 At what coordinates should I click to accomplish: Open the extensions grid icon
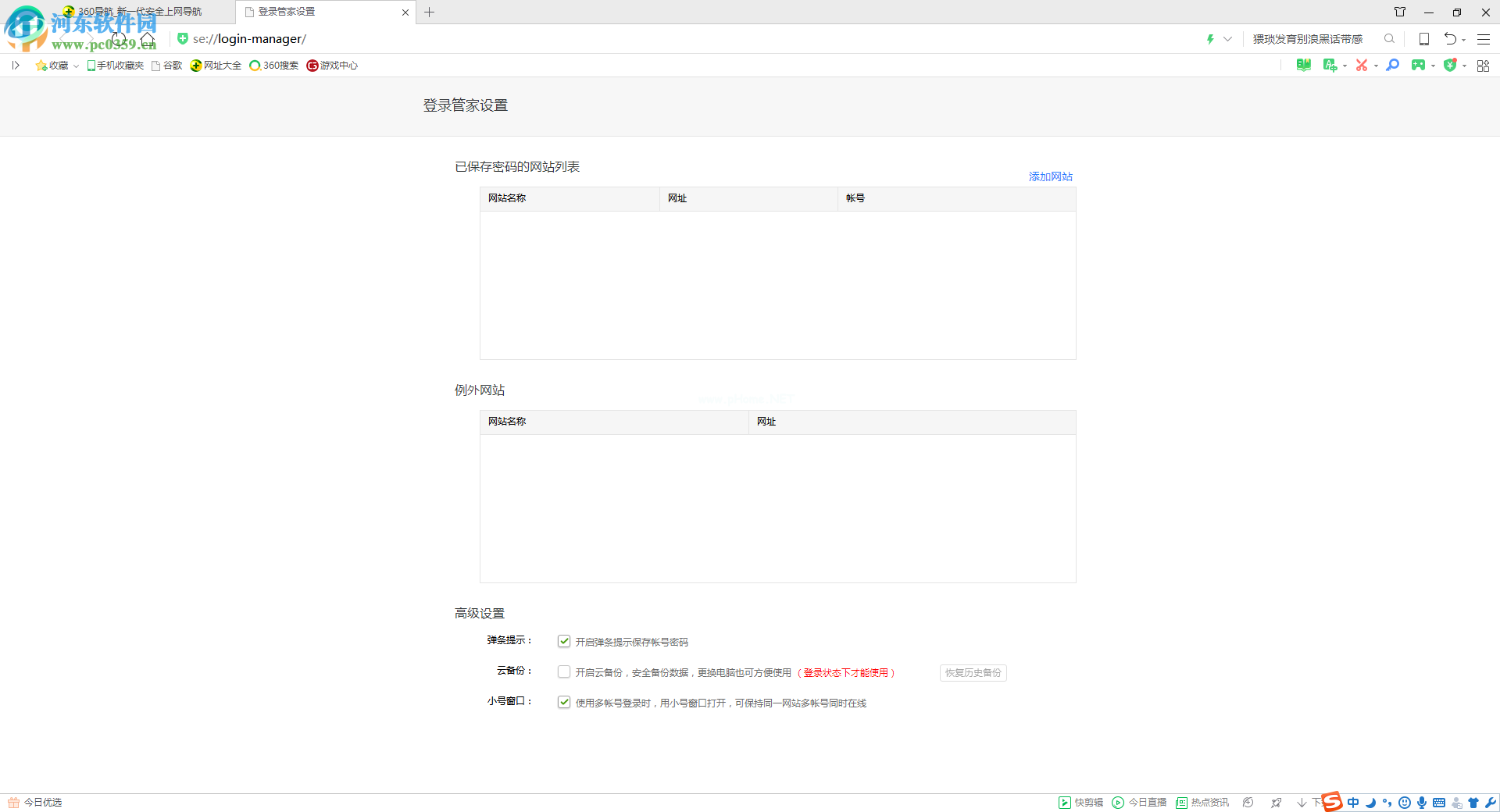[1483, 66]
